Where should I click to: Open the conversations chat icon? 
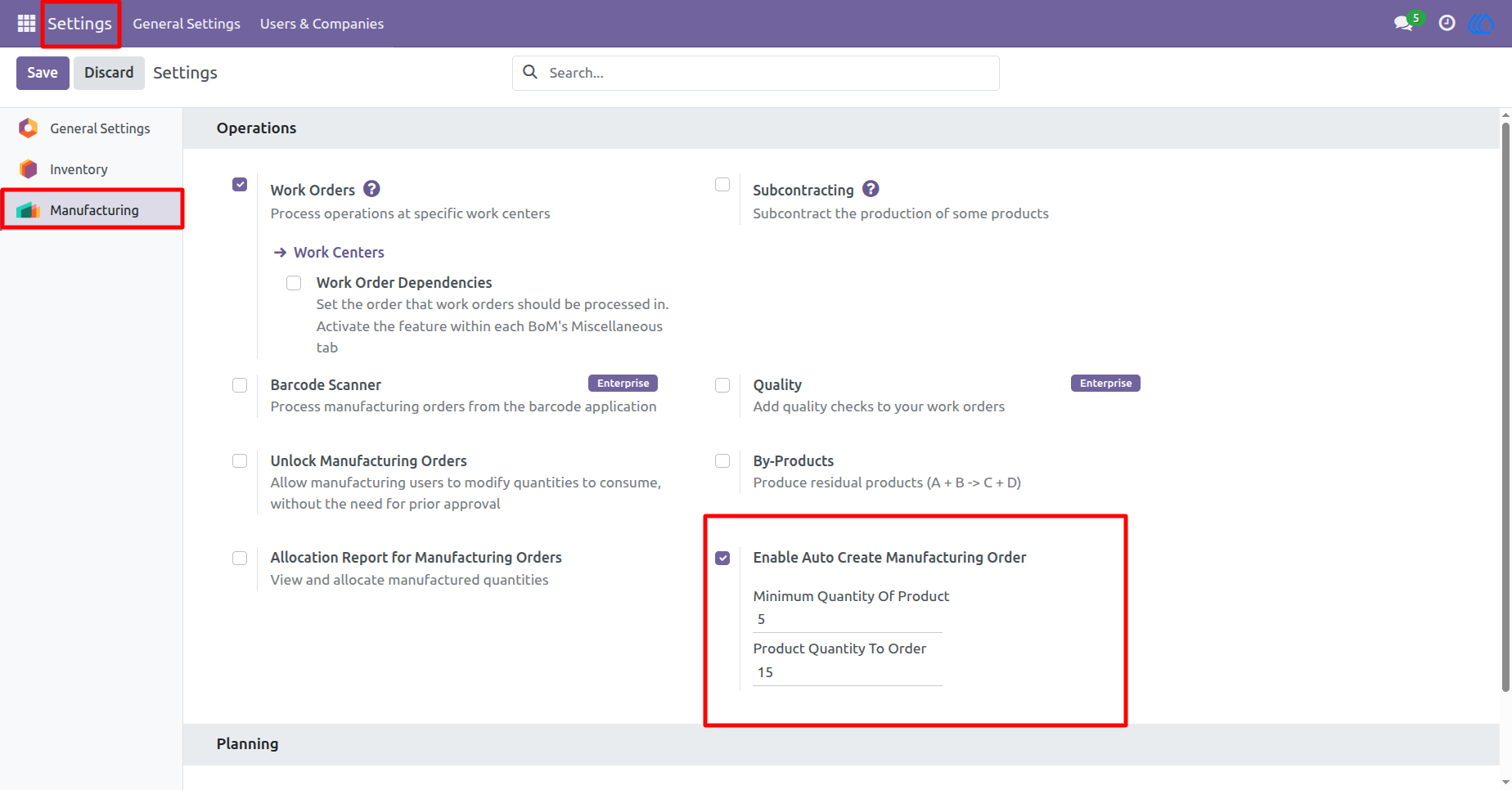1404,23
